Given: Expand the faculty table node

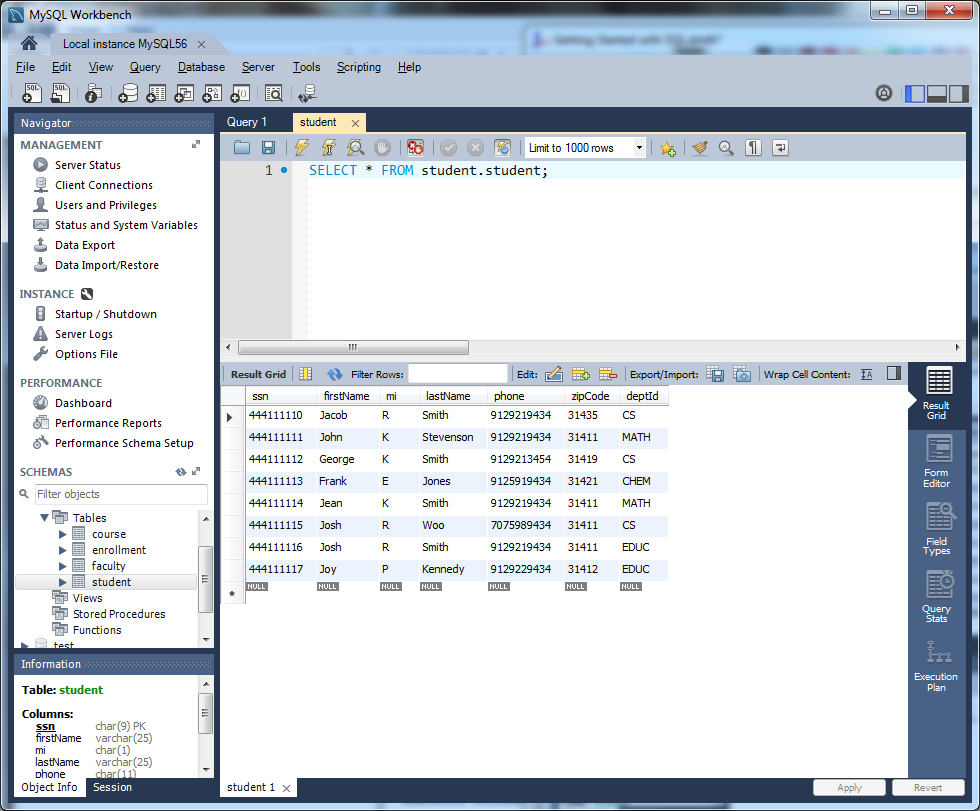Looking at the screenshot, I should click(62, 566).
